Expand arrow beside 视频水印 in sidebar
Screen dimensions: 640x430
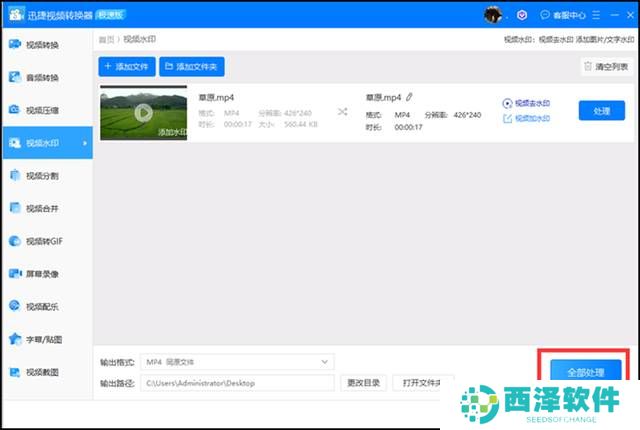[x=85, y=143]
